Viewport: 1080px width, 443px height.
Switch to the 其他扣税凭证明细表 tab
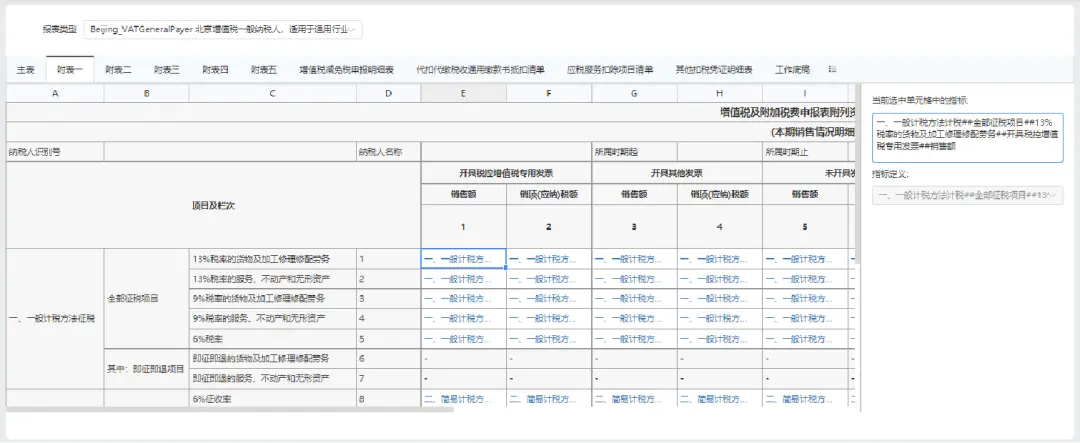click(x=714, y=70)
